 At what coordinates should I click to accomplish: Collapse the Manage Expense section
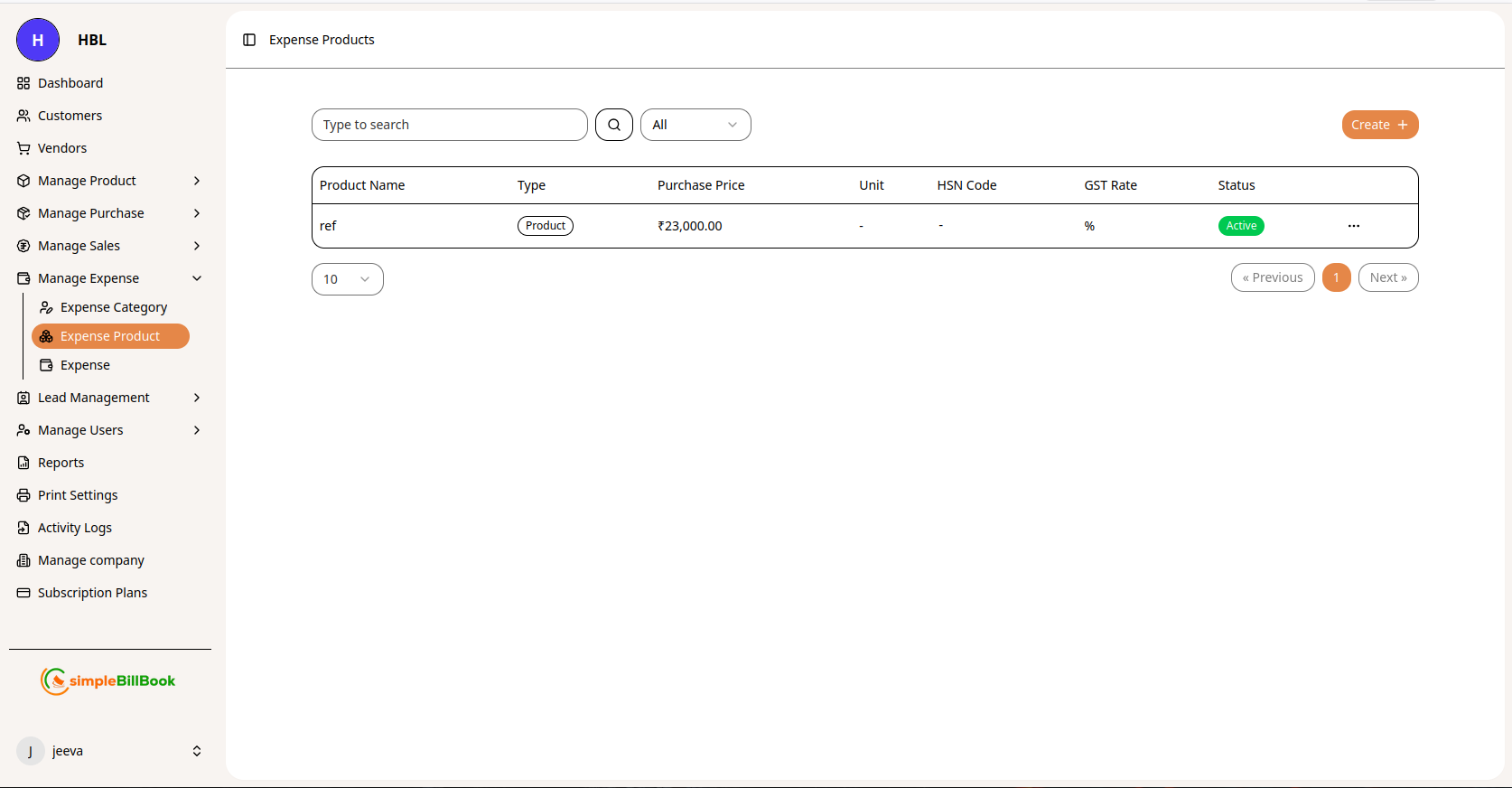point(197,278)
